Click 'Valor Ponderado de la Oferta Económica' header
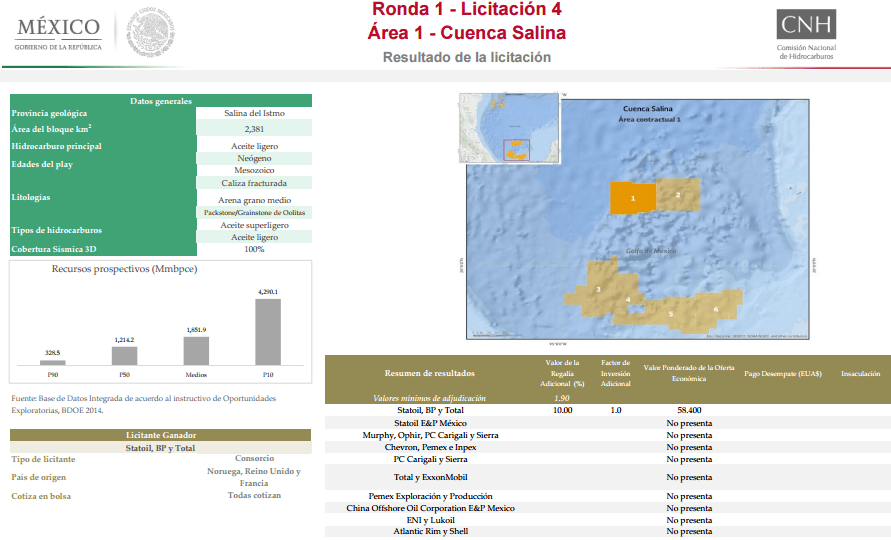891x540 pixels. 689,373
